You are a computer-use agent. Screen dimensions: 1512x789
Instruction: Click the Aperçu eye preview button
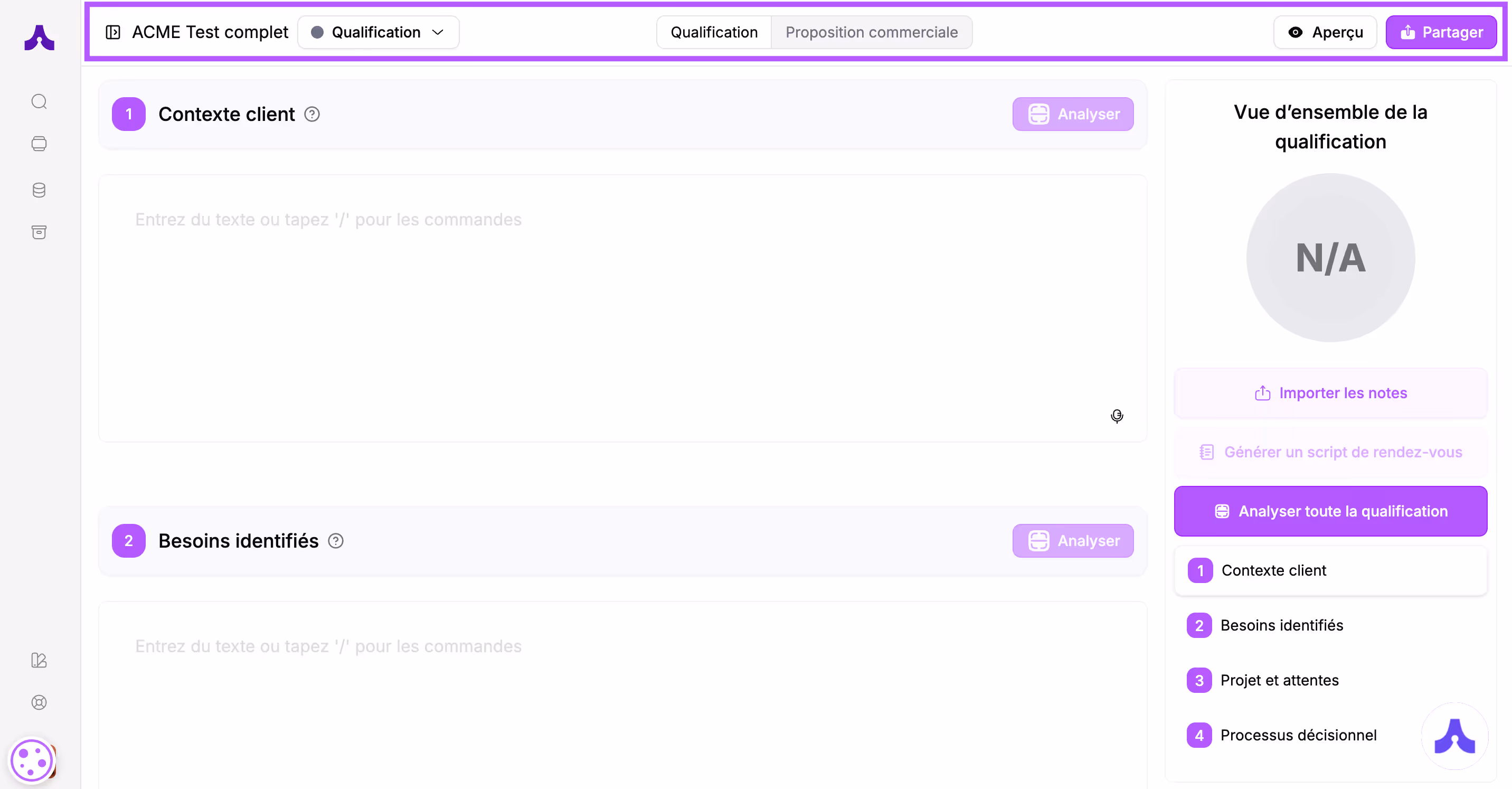tap(1325, 32)
